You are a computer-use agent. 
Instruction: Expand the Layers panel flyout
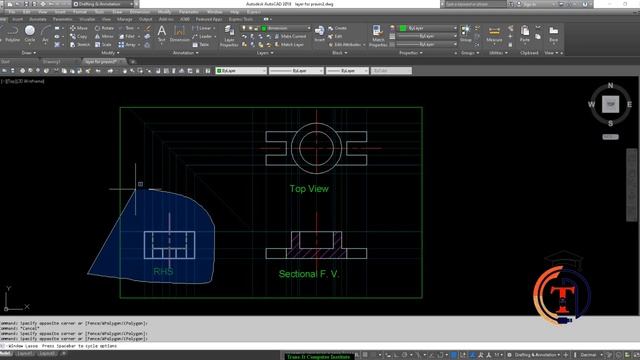265,53
